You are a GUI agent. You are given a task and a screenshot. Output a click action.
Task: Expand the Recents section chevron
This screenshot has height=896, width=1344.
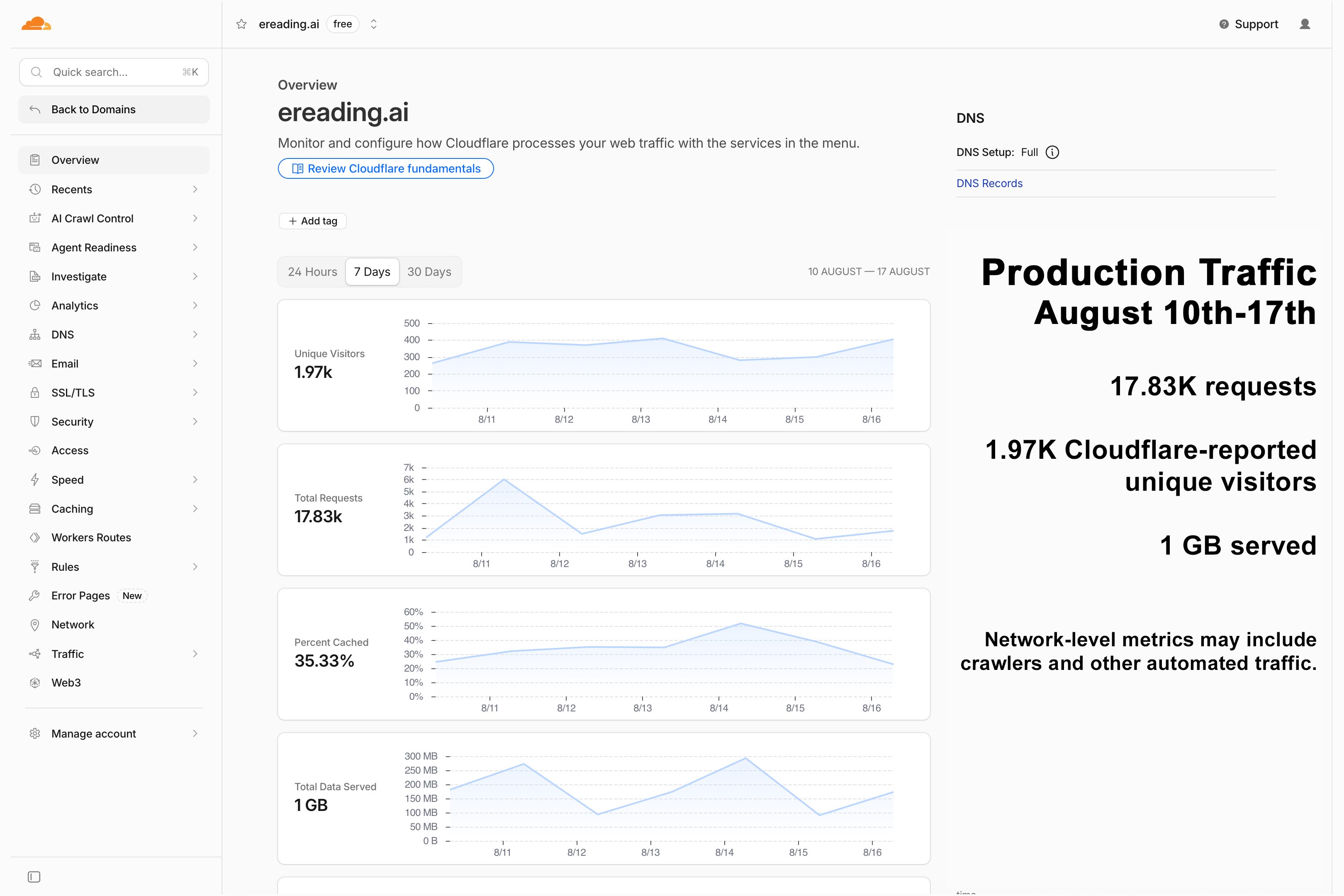pos(195,189)
